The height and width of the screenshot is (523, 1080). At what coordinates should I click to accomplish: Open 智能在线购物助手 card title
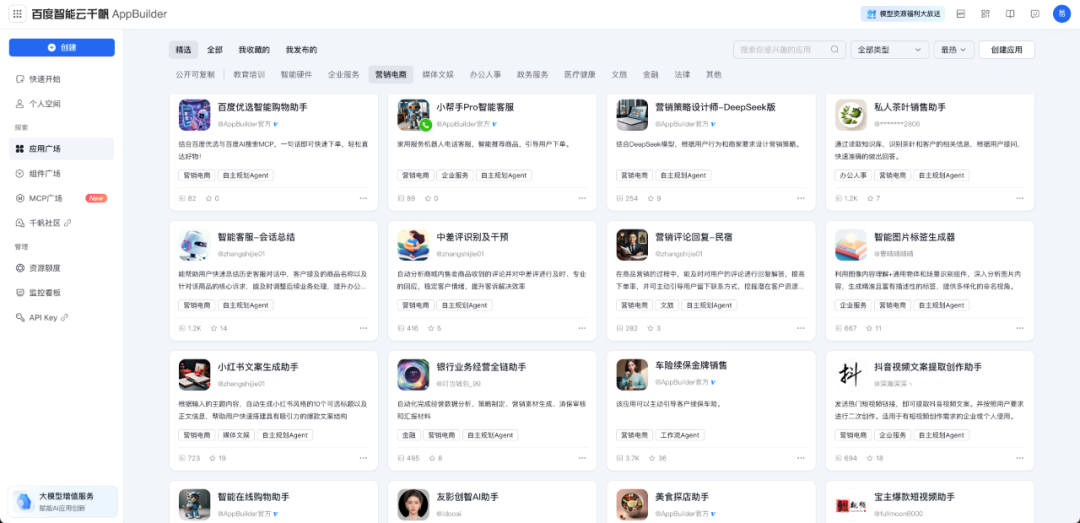pos(253,497)
